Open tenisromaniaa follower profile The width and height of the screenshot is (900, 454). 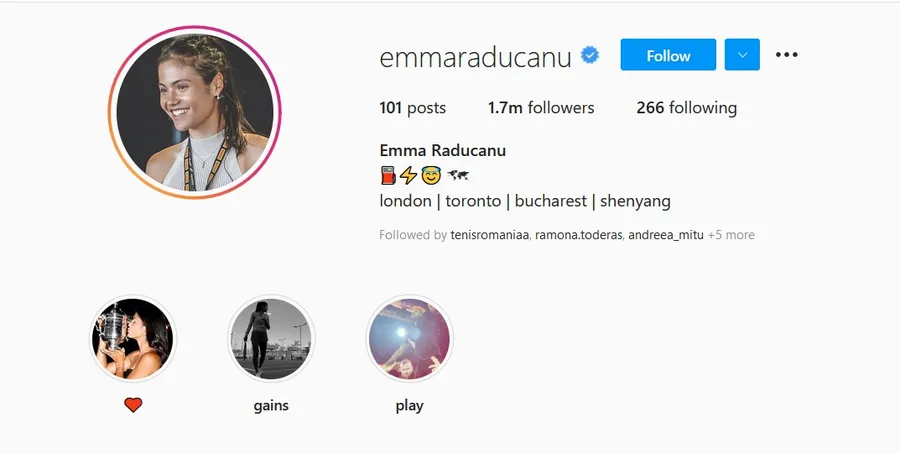pyautogui.click(x=490, y=235)
